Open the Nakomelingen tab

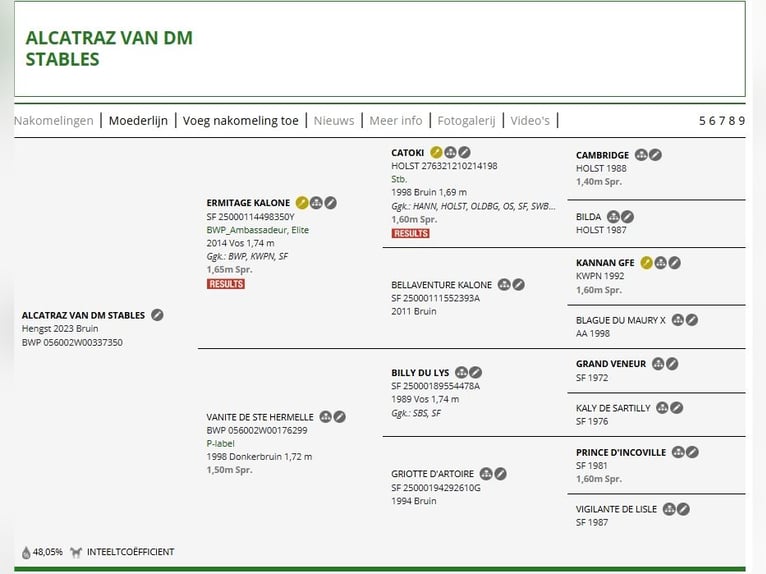tap(54, 121)
